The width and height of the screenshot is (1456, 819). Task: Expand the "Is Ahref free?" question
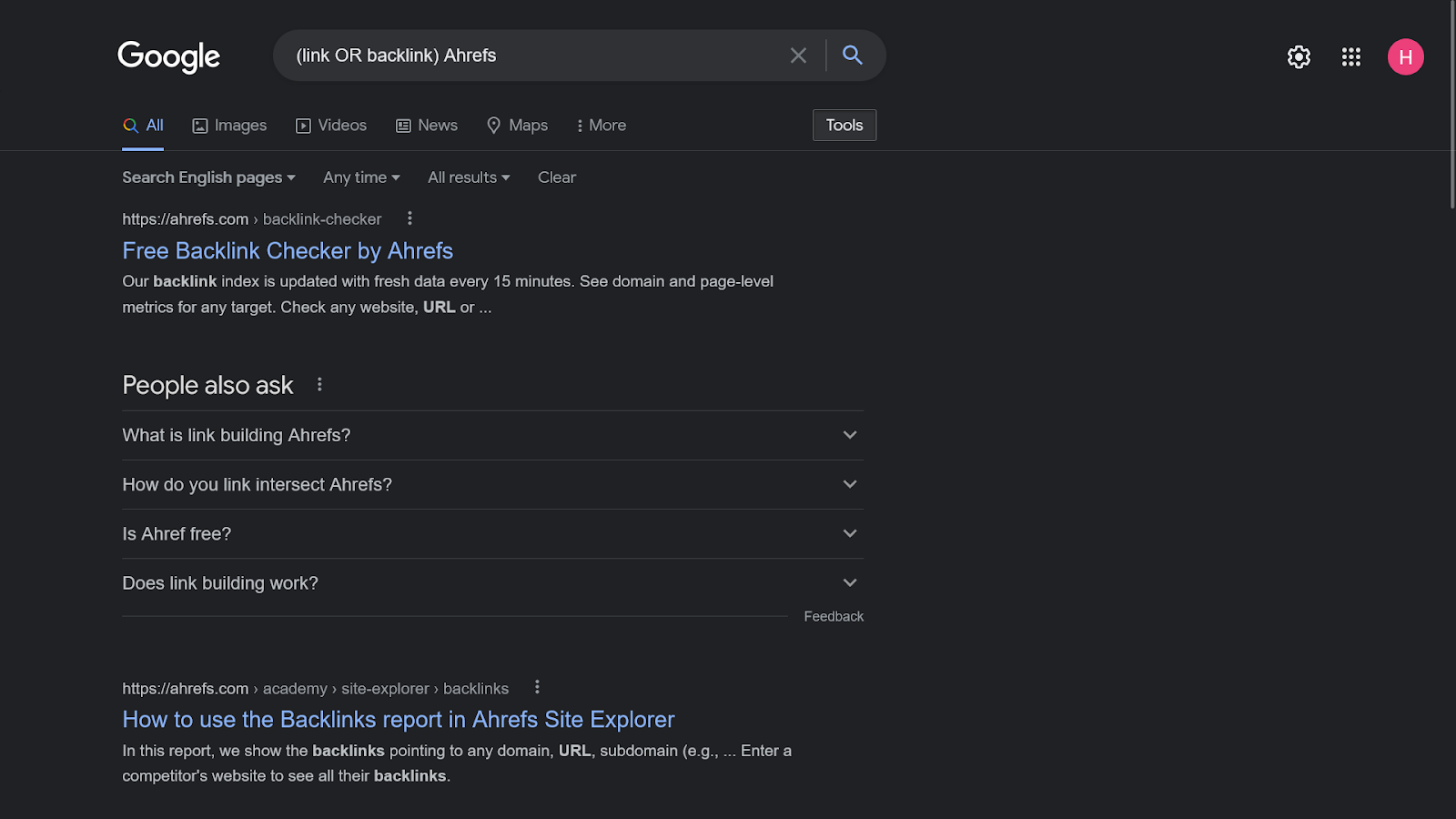pyautogui.click(x=491, y=533)
